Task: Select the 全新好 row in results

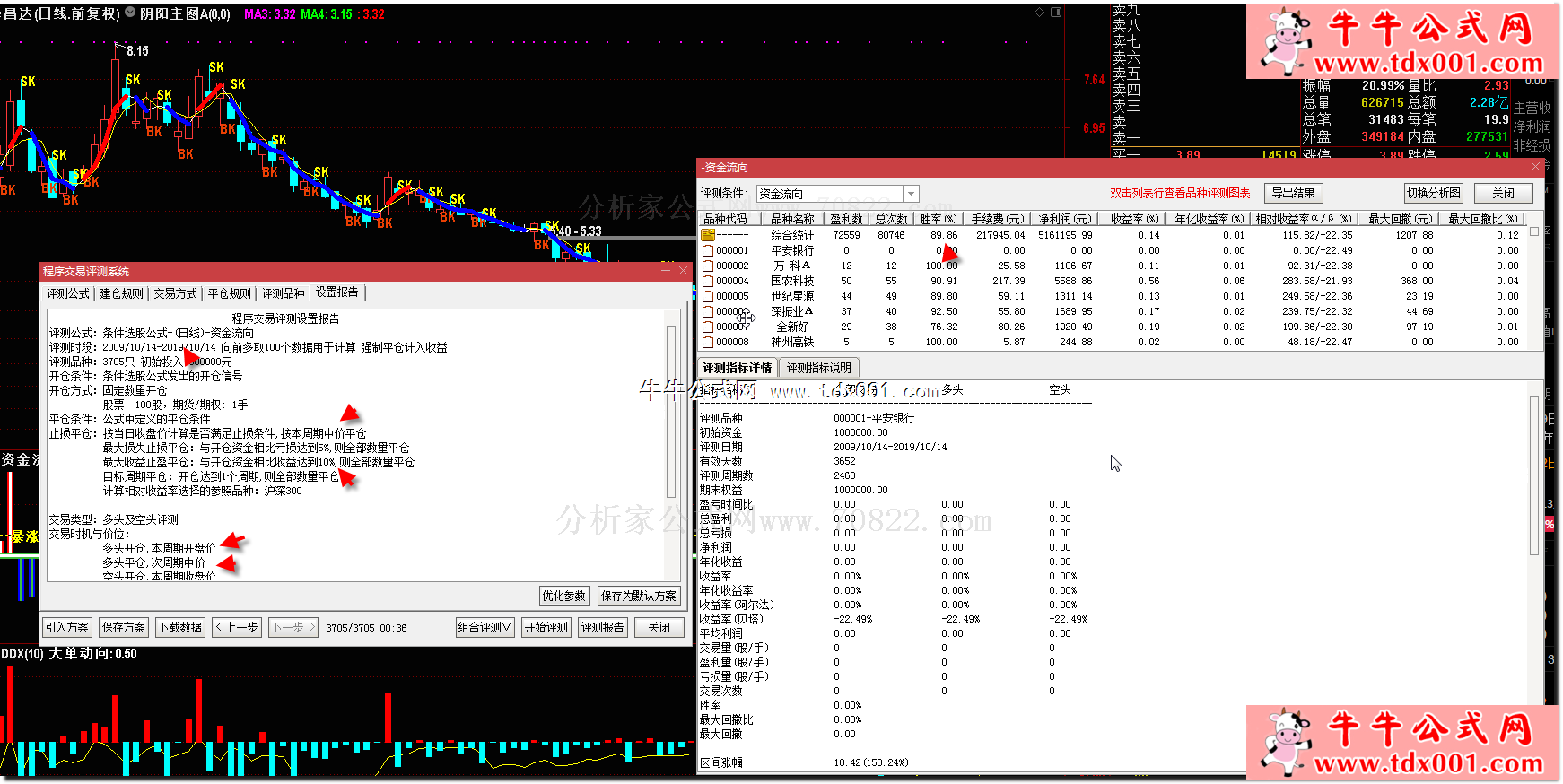Action: click(1112, 327)
